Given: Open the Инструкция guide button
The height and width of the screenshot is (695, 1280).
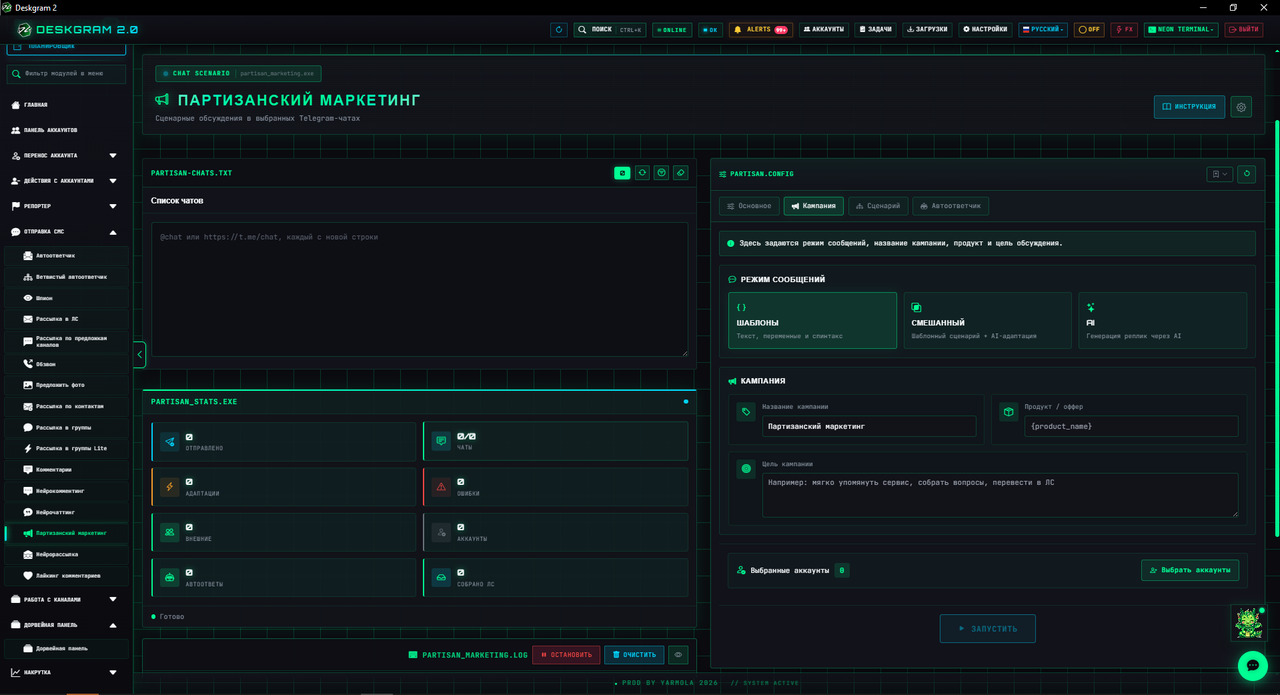Looking at the screenshot, I should pyautogui.click(x=1189, y=107).
